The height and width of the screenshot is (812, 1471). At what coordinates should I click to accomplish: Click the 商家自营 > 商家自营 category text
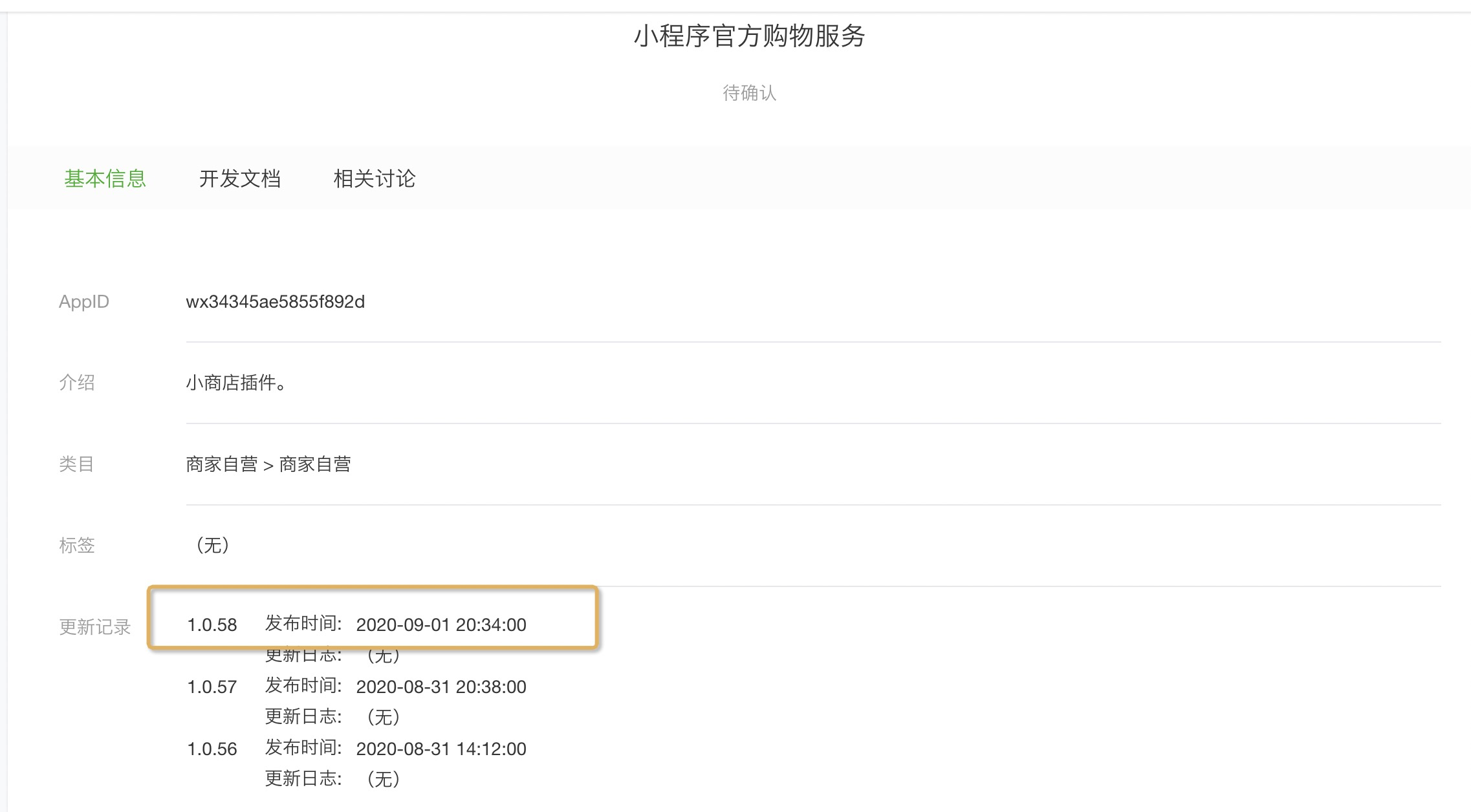(268, 464)
